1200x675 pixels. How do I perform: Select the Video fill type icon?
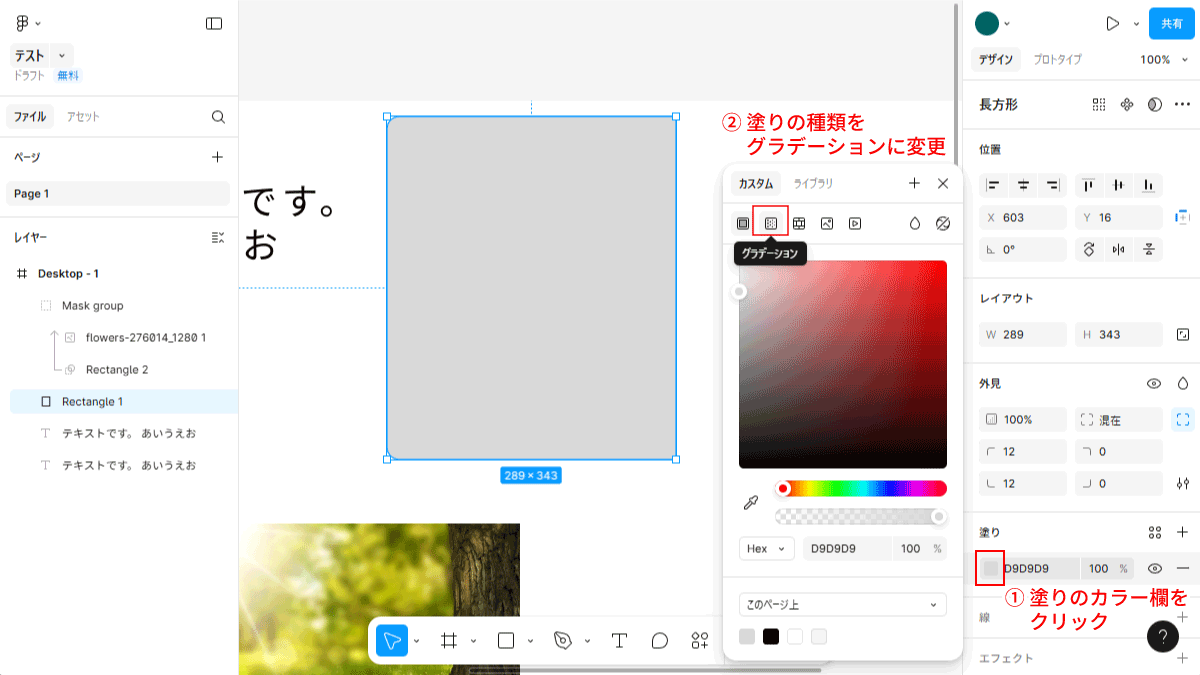pos(855,223)
